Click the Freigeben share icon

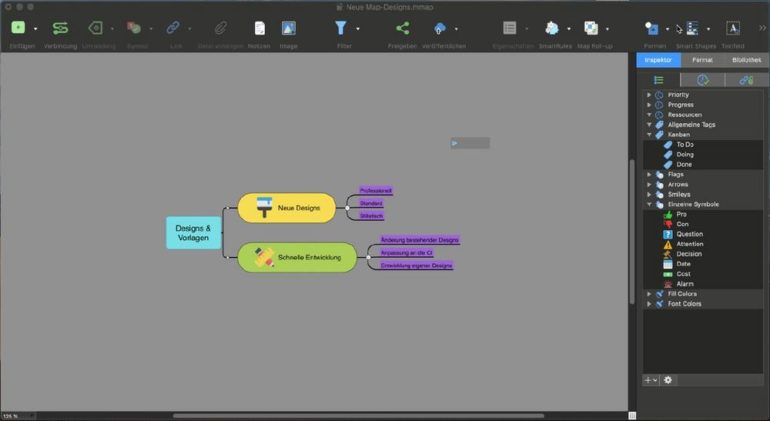click(401, 28)
